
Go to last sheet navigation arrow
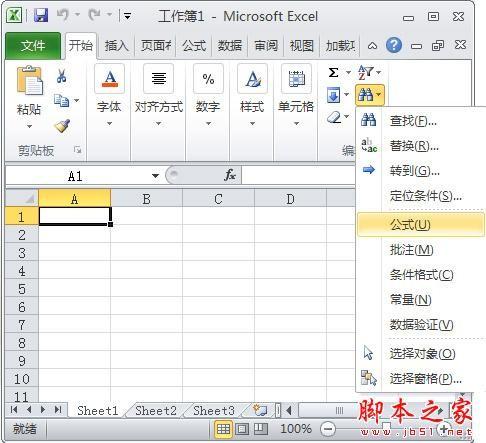tap(58, 409)
